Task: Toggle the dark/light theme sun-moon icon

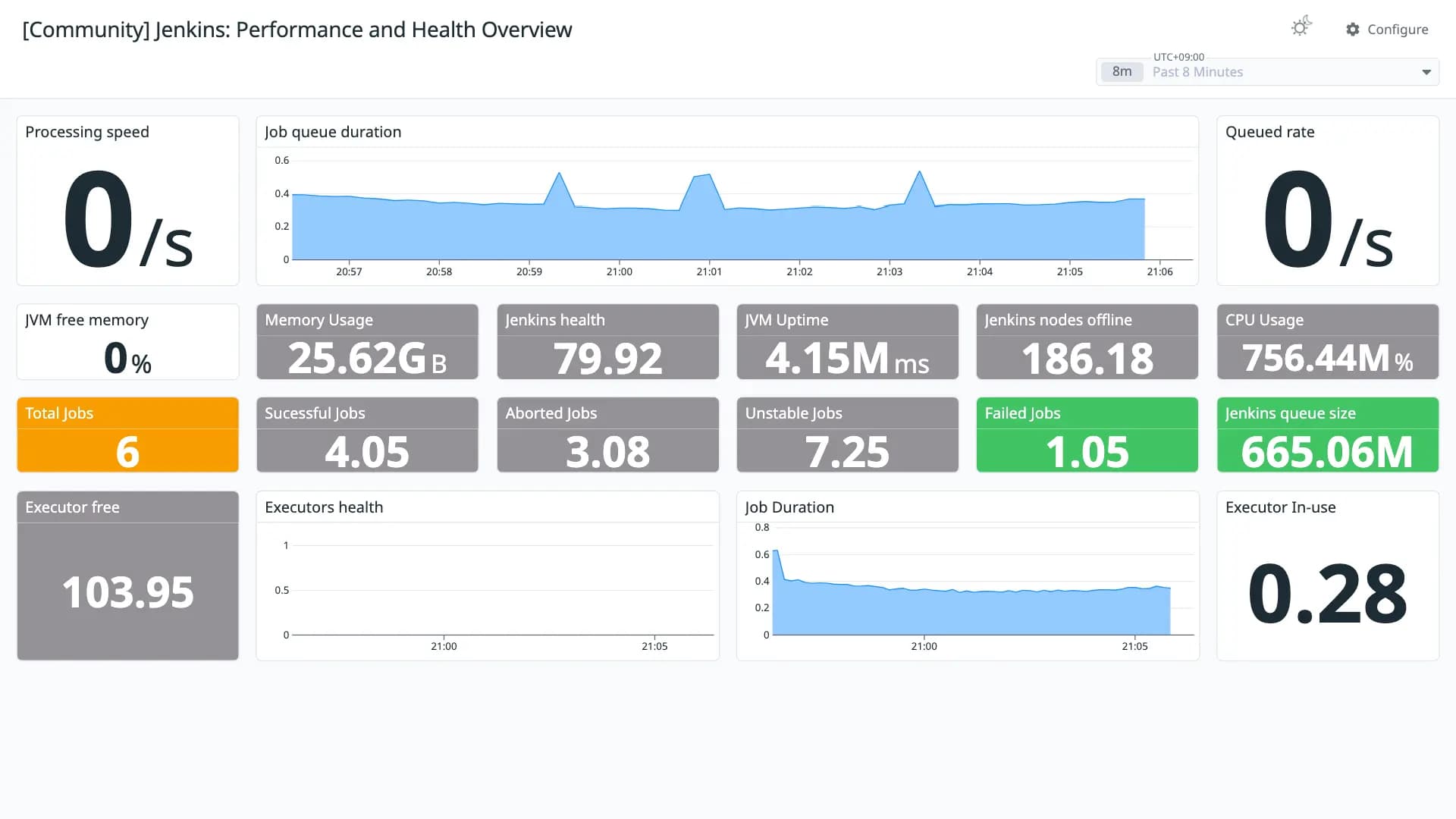Action: click(1301, 27)
